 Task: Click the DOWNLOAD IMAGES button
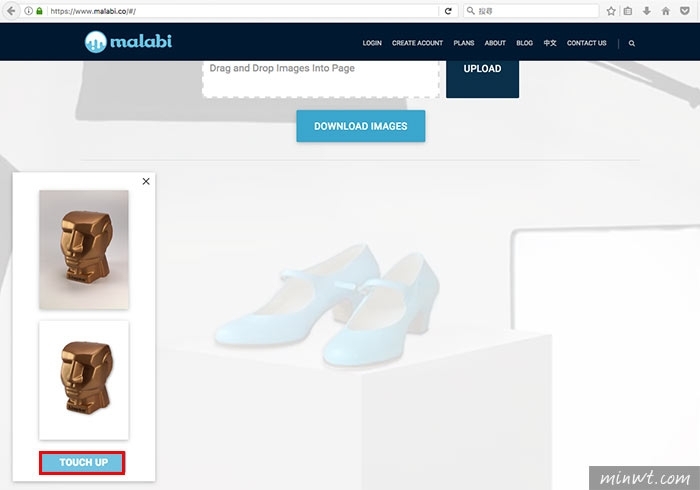(x=361, y=126)
